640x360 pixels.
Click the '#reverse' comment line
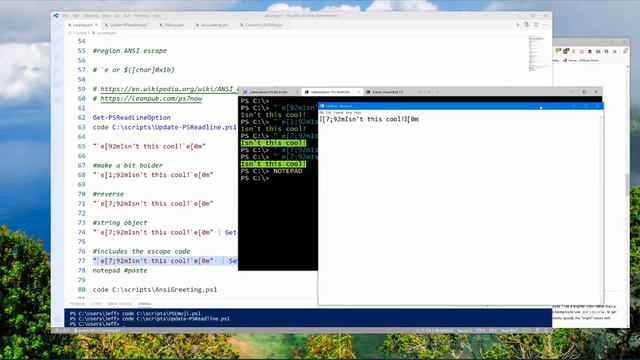pos(108,194)
